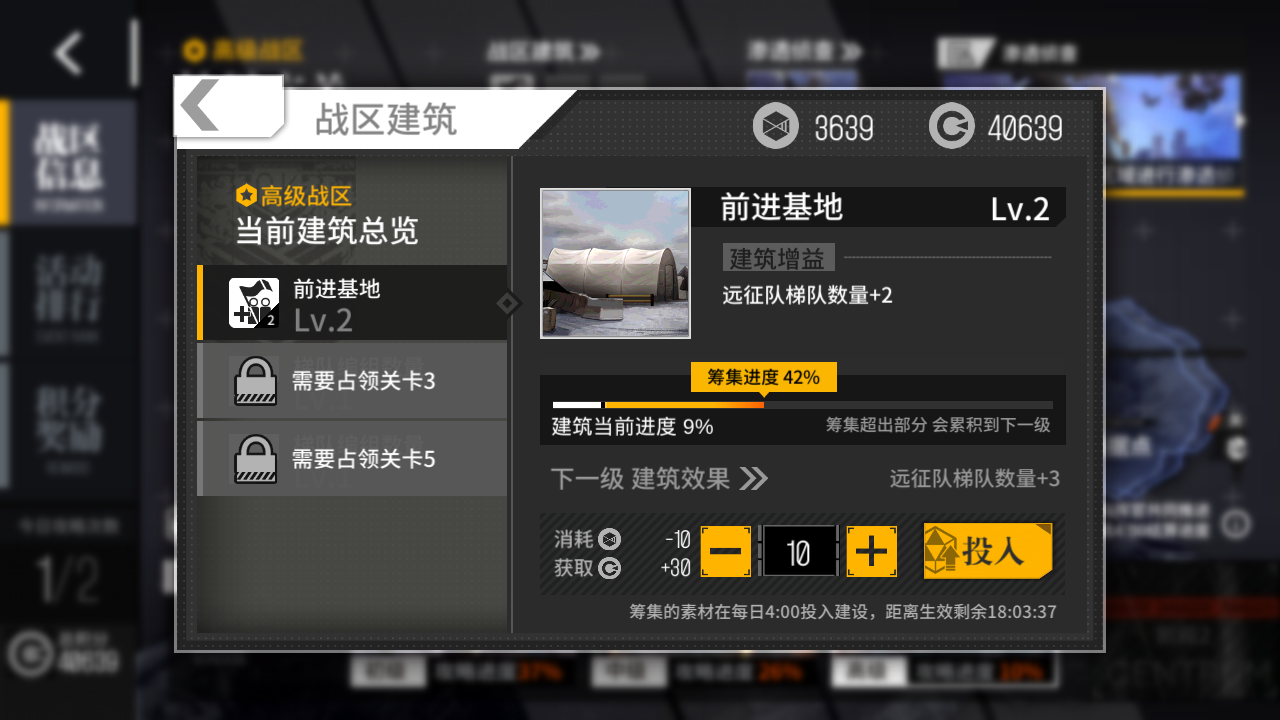Open the 战区信息 sidebar tab
1280x720 pixels.
[68, 160]
